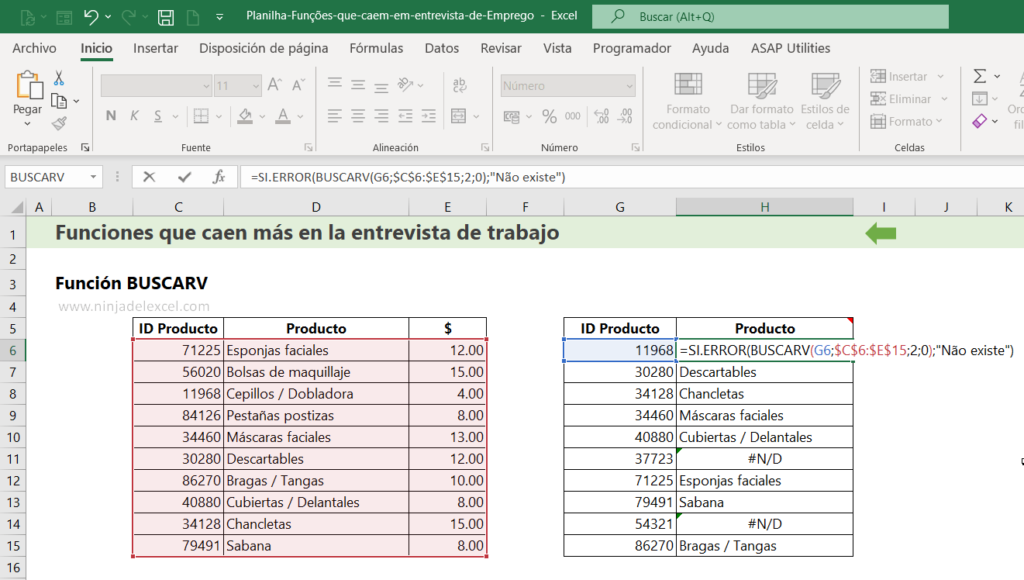Apply percentage format with the % icon

point(548,116)
